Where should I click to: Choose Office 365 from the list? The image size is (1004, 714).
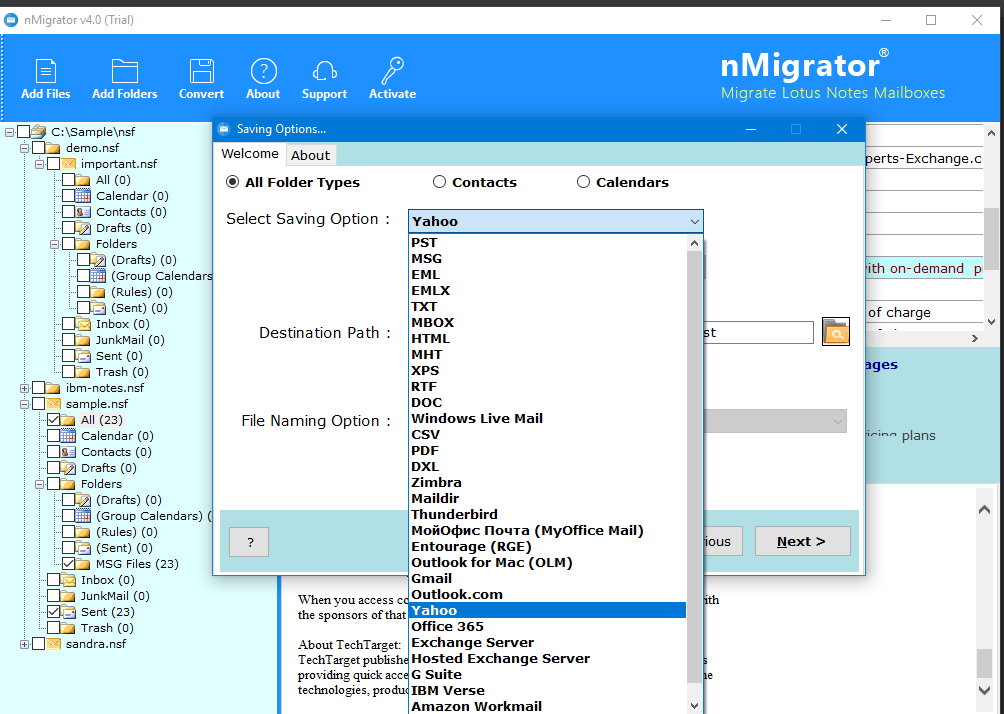click(x=547, y=627)
